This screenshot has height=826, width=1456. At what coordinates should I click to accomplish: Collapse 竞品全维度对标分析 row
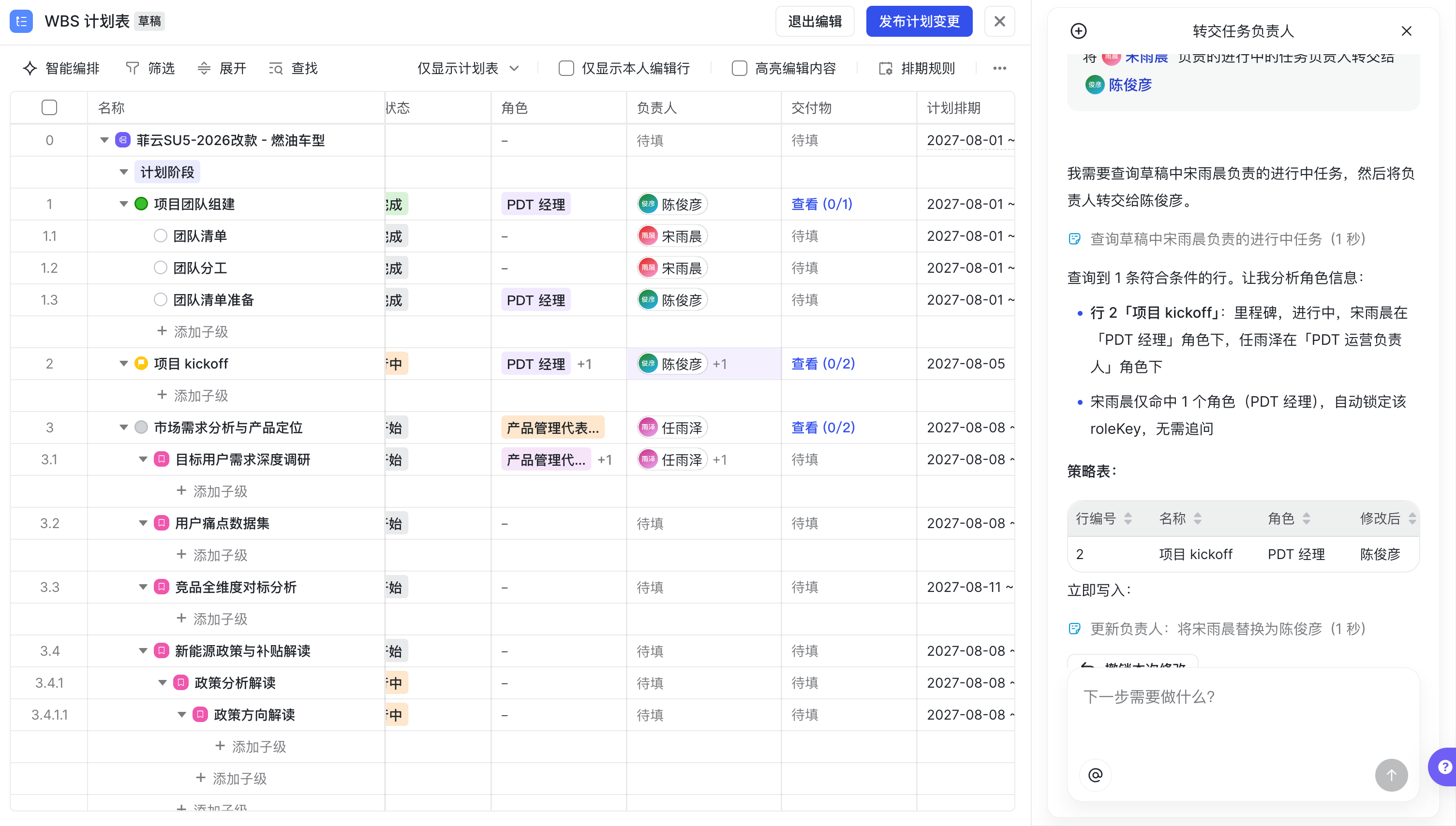pyautogui.click(x=143, y=587)
